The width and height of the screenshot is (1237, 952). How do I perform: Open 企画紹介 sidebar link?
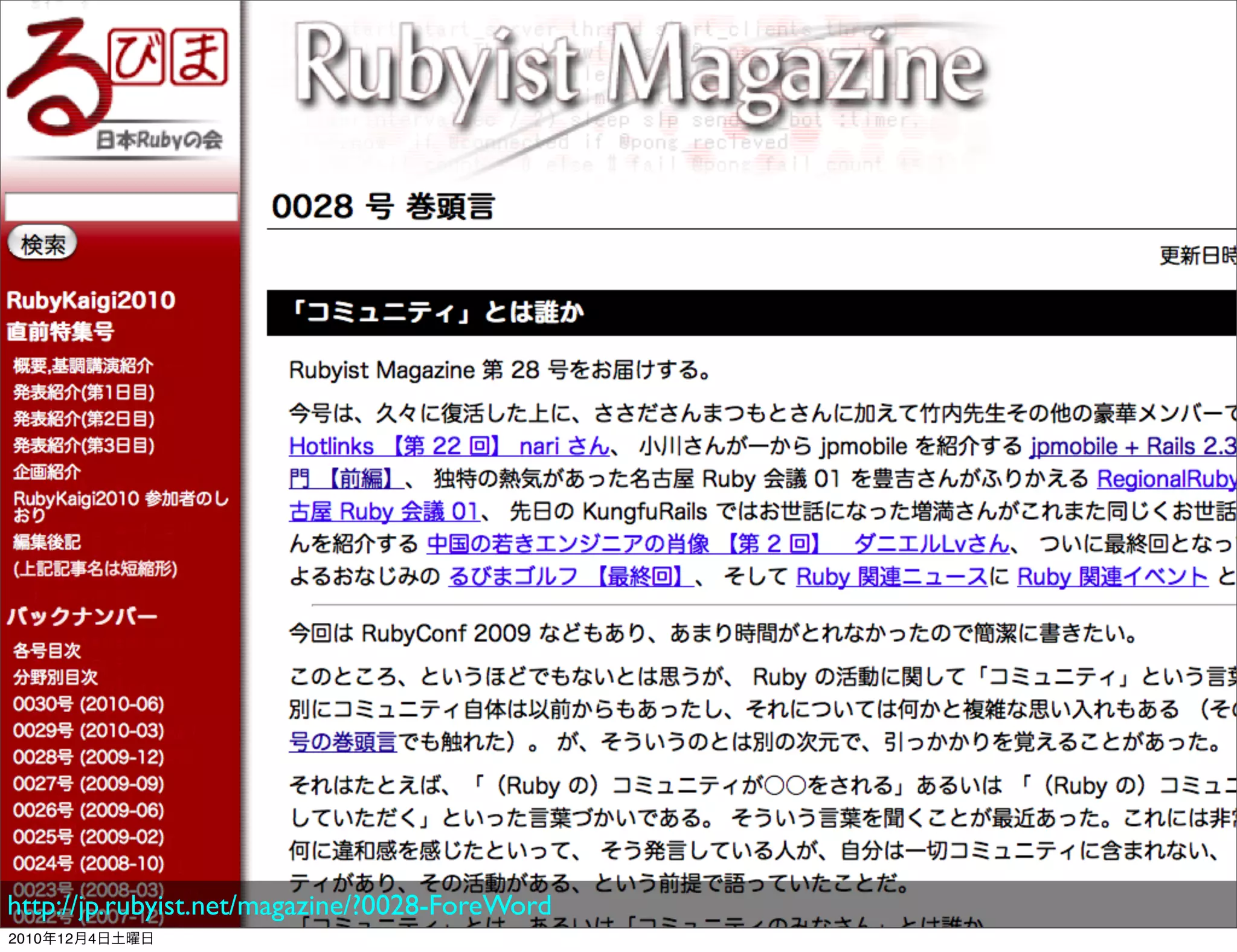(47, 472)
